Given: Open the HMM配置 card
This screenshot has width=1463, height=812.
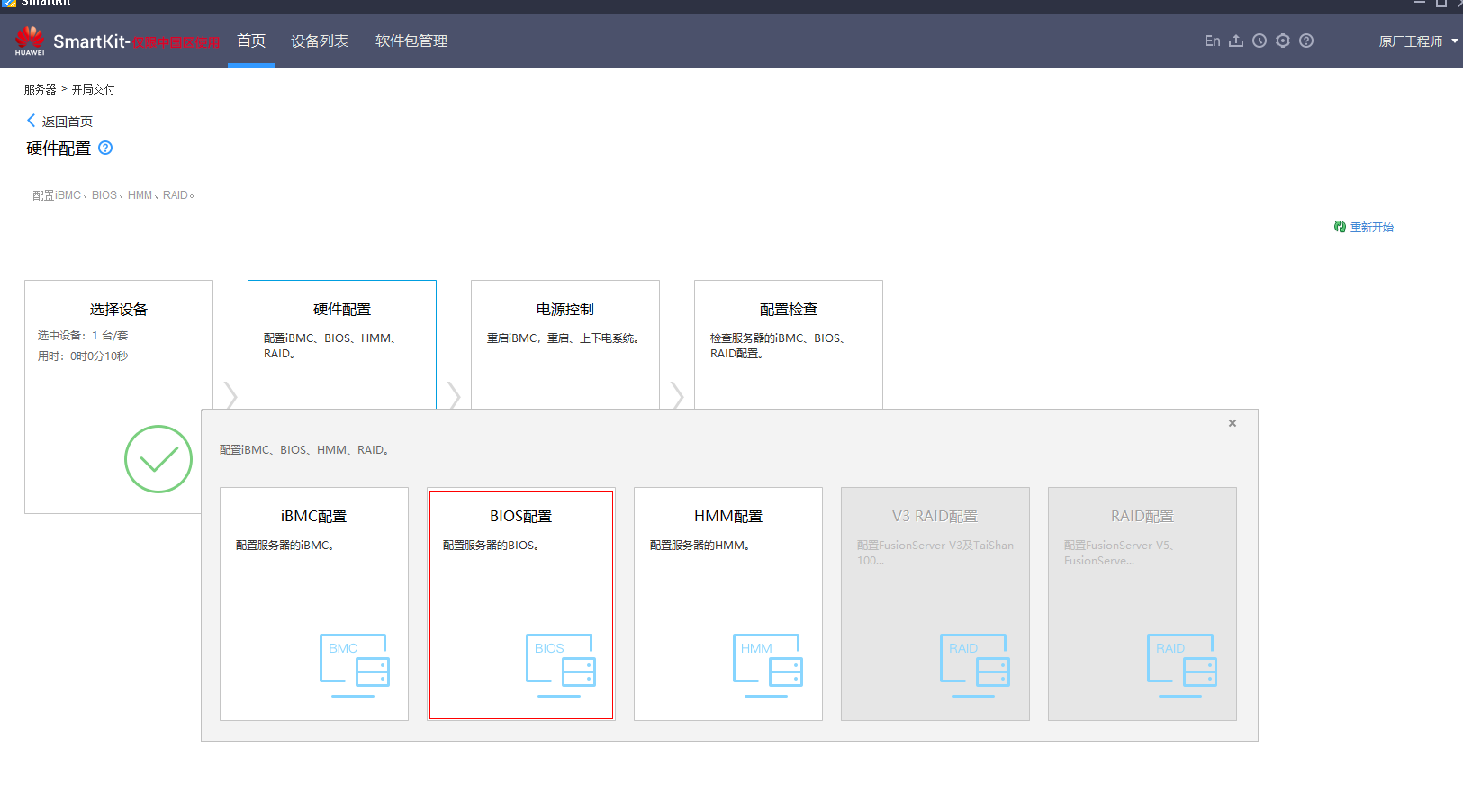Looking at the screenshot, I should pos(728,604).
